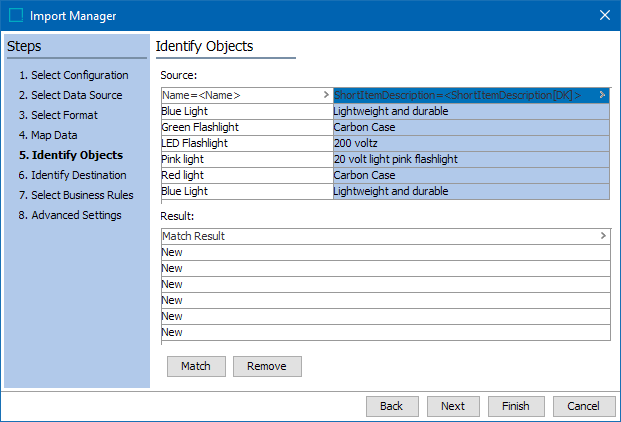Go to step 8 Advanced Settings
This screenshot has width=621, height=422.
pos(70,215)
